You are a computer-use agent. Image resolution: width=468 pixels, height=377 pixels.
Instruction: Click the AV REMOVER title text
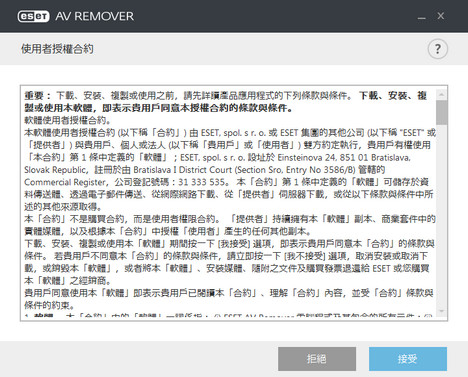[95, 16]
